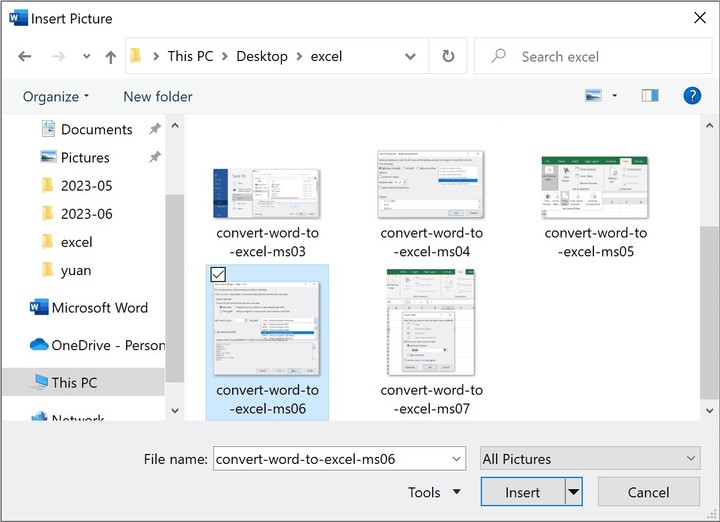Select the 2023-05 folder in sidebar
This screenshot has height=522, width=720.
click(86, 186)
